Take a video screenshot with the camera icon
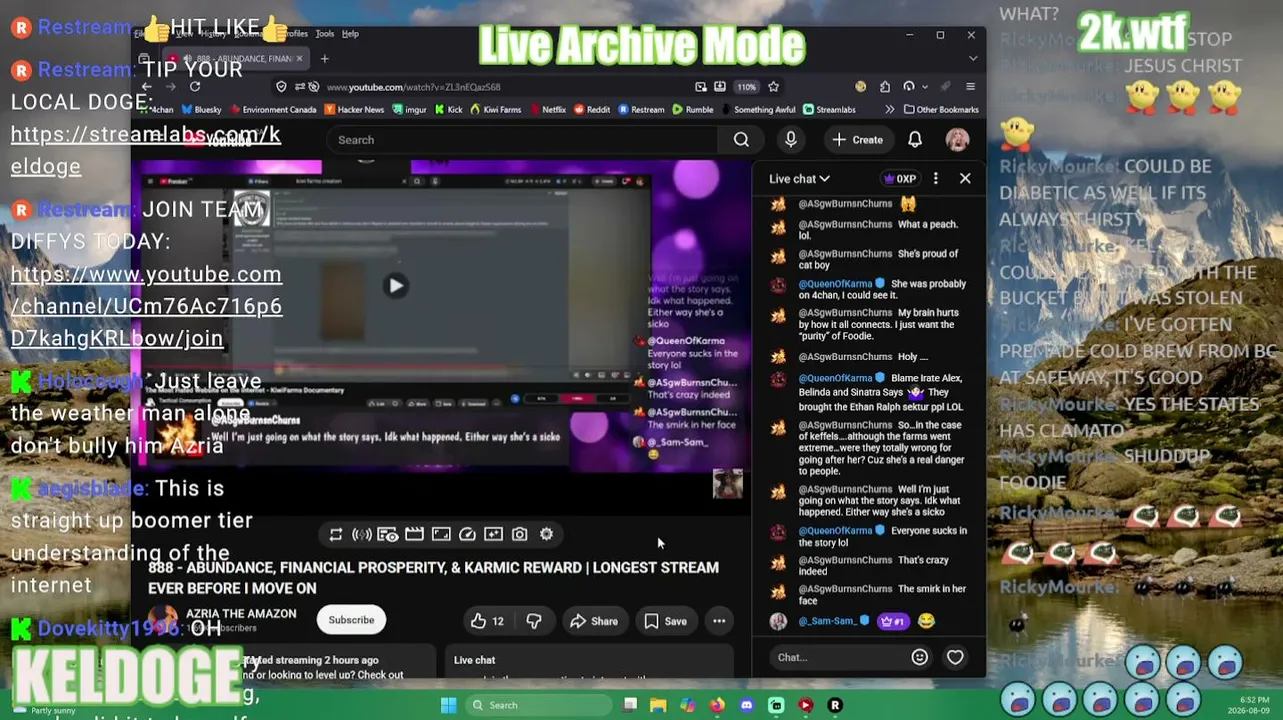 click(x=520, y=535)
